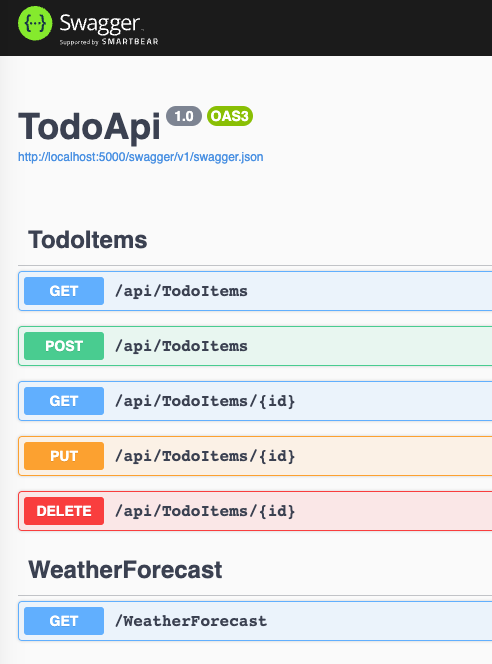Expand the /WeatherForecast path text
Image resolution: width=492 pixels, height=664 pixels.
tap(191, 621)
